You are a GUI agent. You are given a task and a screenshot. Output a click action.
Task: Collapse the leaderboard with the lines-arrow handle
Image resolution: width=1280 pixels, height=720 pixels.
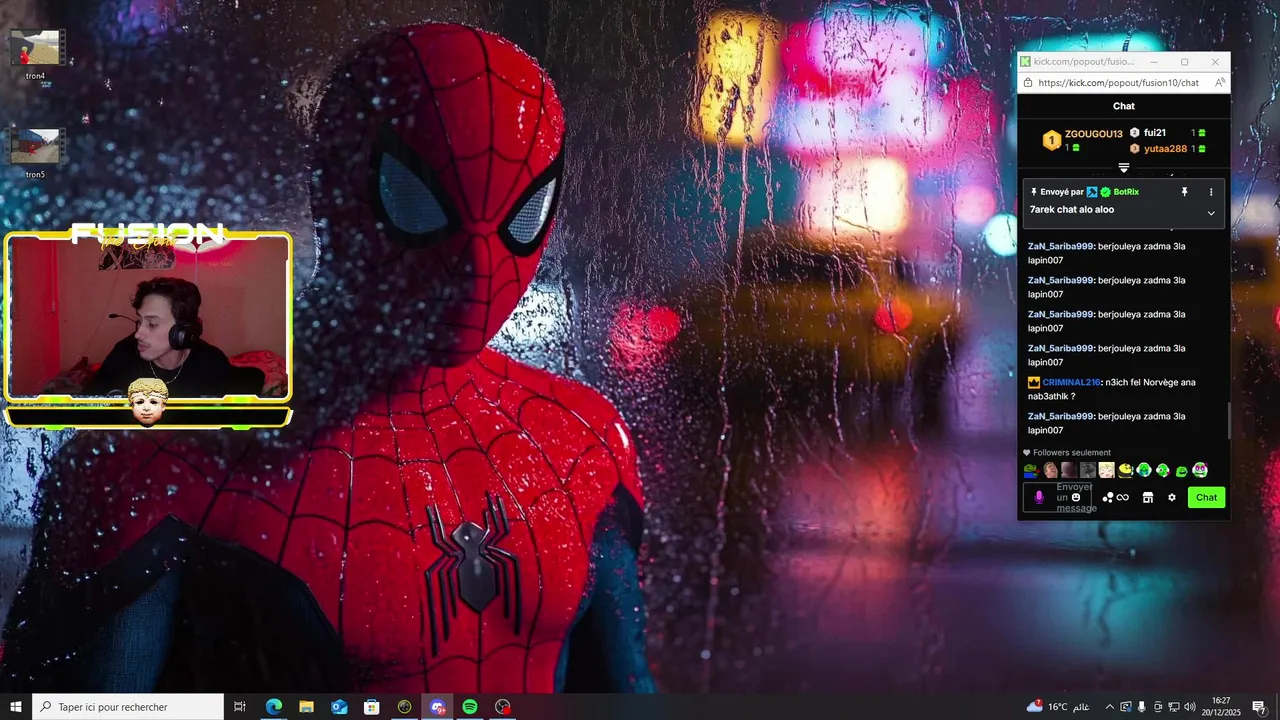1124,168
